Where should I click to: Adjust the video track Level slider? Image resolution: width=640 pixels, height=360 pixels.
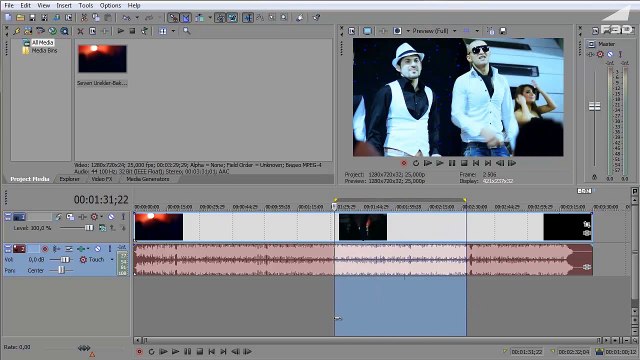pyautogui.click(x=89, y=228)
